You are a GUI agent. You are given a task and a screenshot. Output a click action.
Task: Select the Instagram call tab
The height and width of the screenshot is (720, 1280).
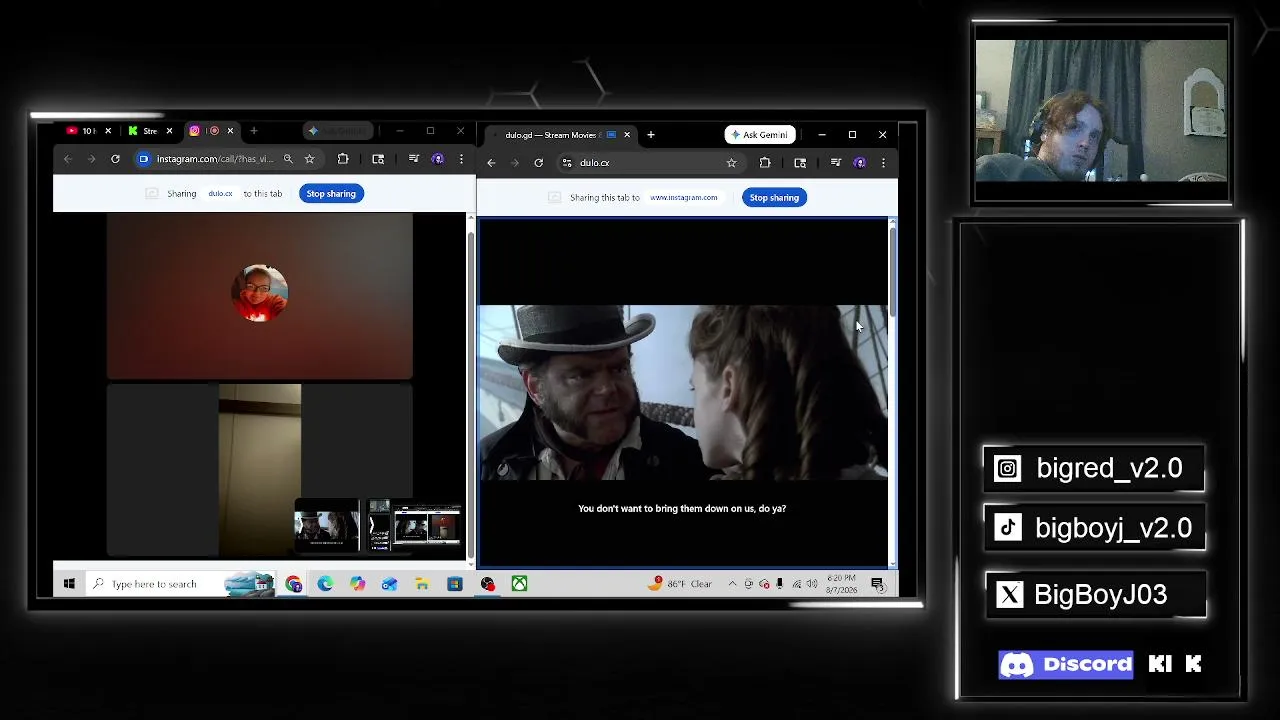210,131
